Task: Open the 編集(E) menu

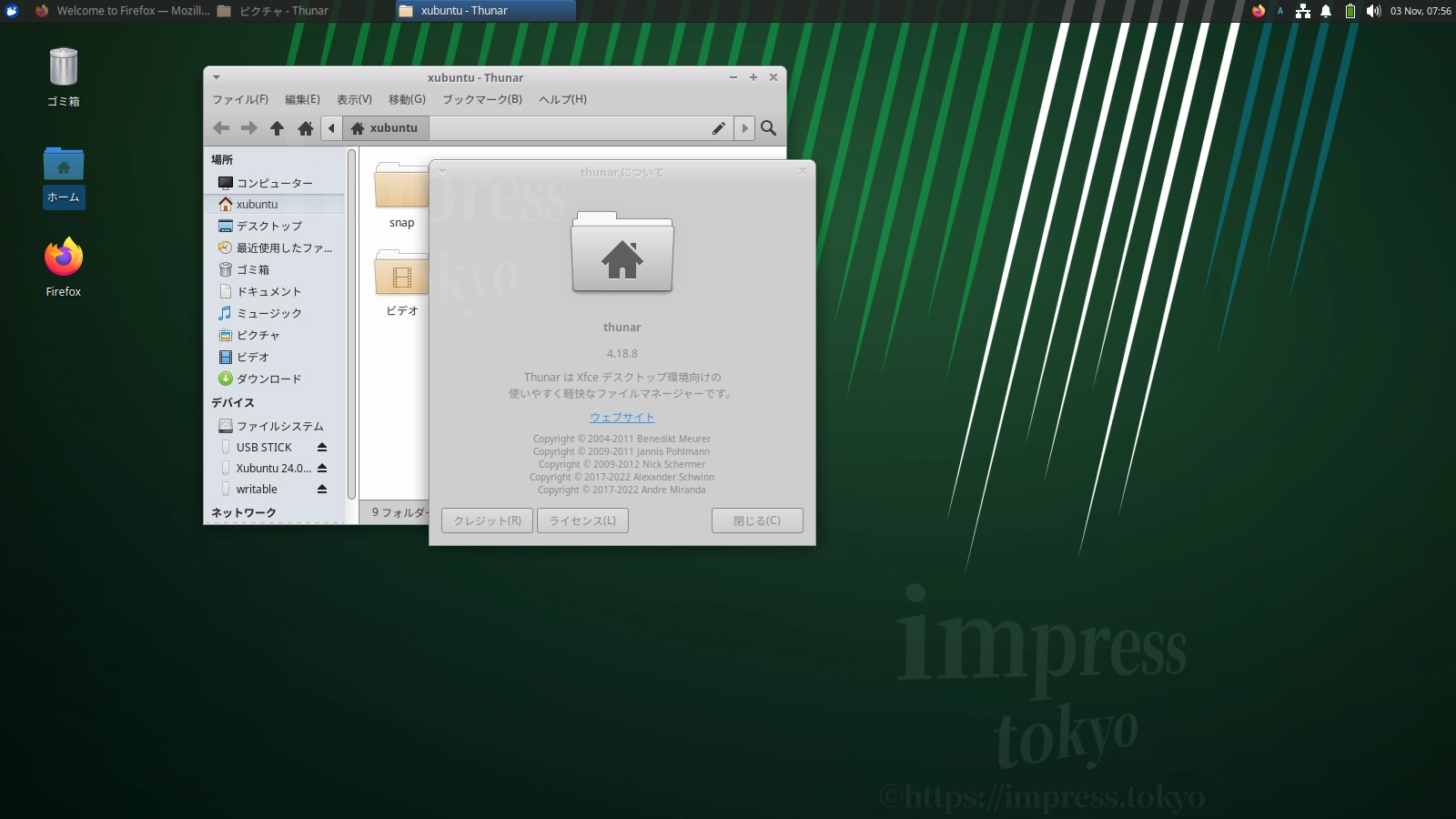Action: (302, 99)
